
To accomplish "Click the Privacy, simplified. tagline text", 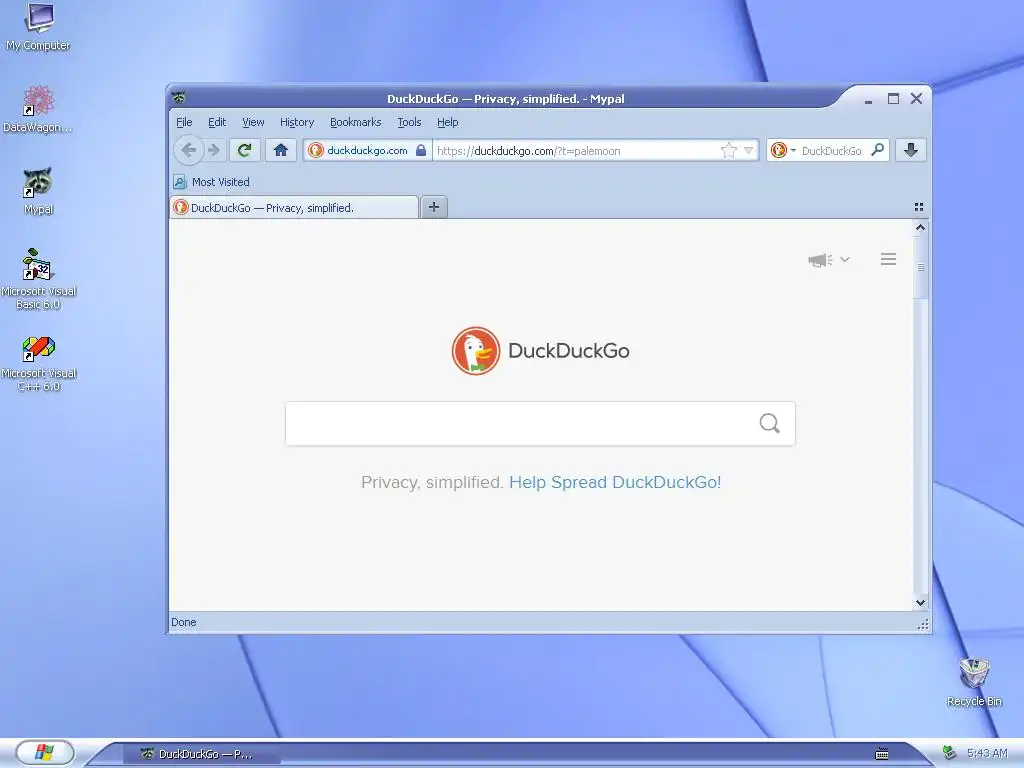I will (432, 482).
